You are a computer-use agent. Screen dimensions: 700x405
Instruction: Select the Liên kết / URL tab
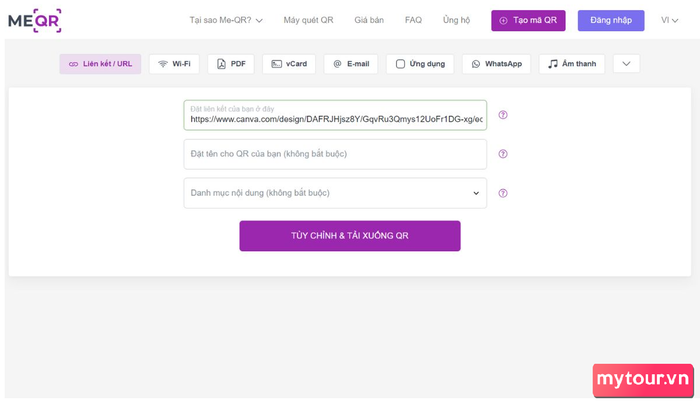100,64
